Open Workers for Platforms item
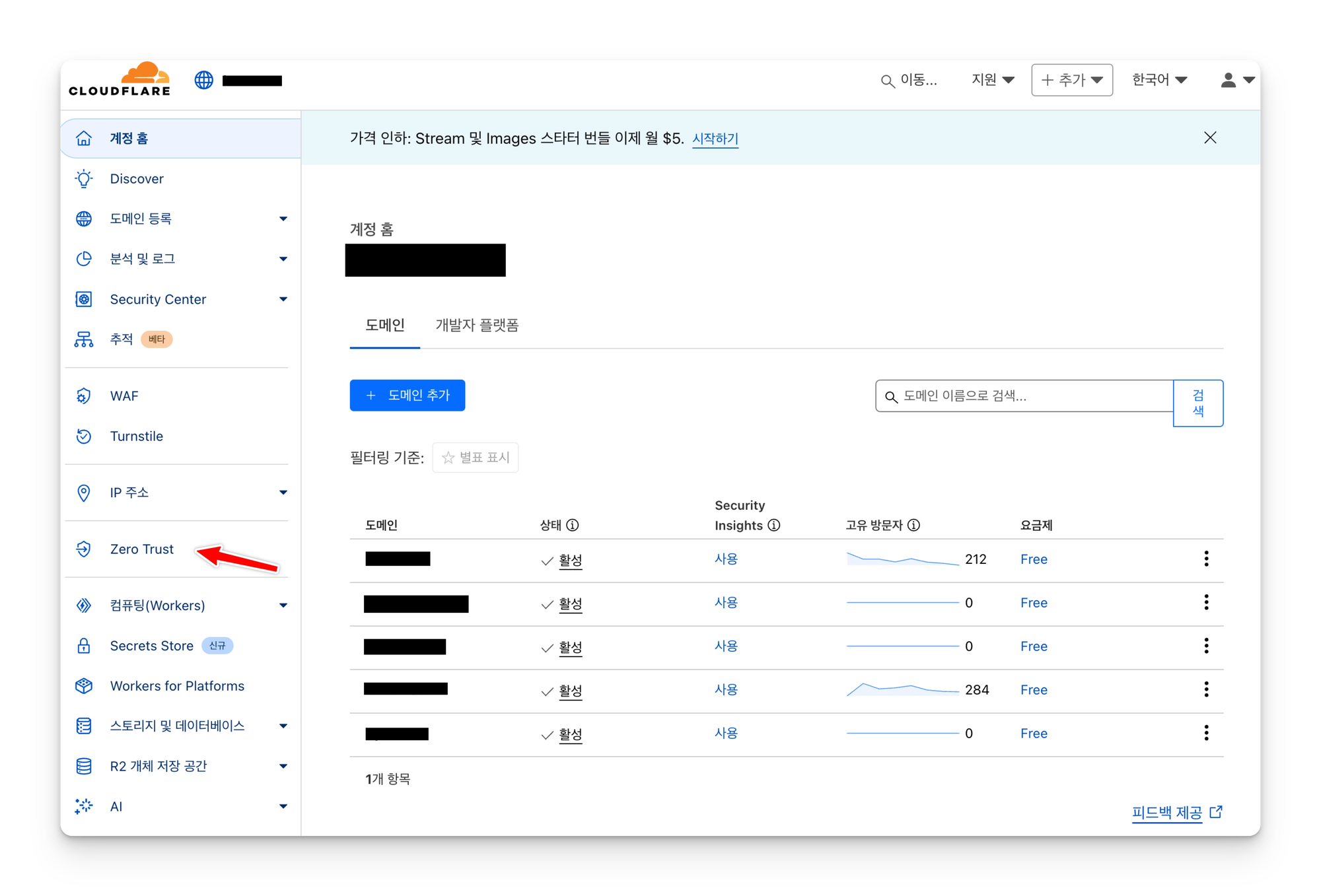The width and height of the screenshot is (1321, 896). coord(177,686)
